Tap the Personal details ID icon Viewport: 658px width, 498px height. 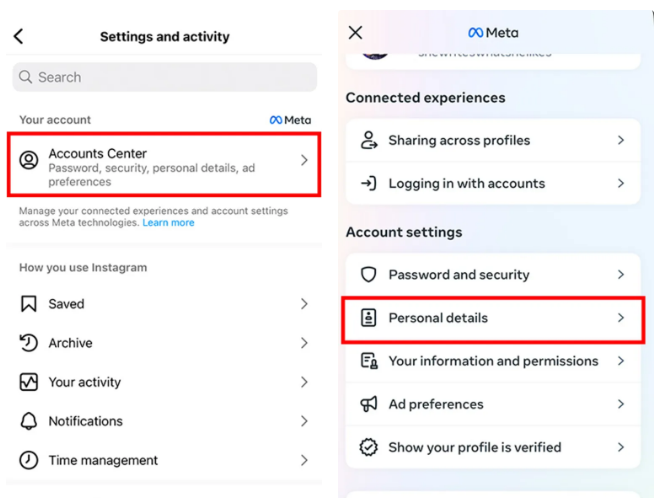click(368, 318)
